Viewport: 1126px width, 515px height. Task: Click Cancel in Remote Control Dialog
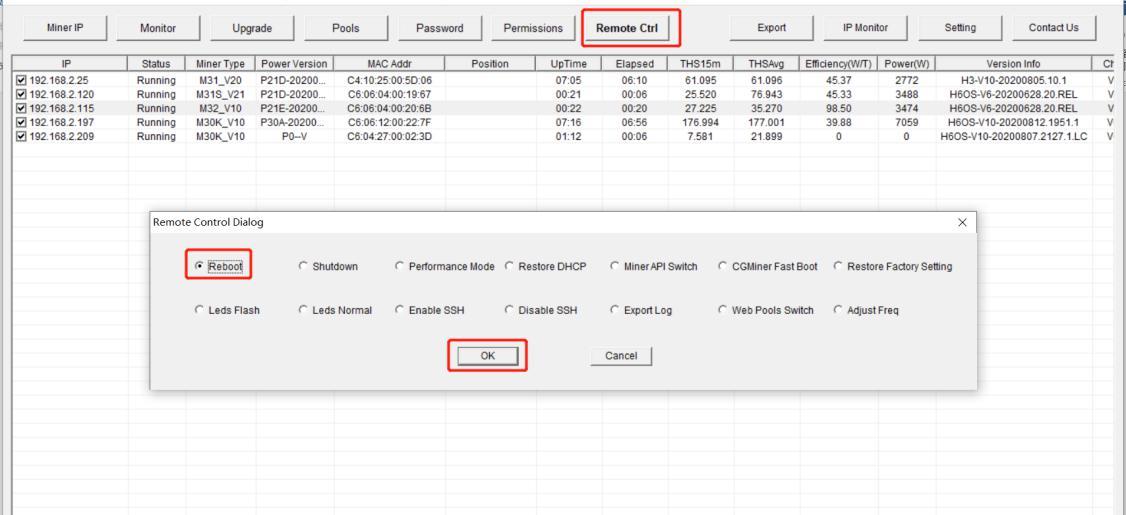[621, 356]
